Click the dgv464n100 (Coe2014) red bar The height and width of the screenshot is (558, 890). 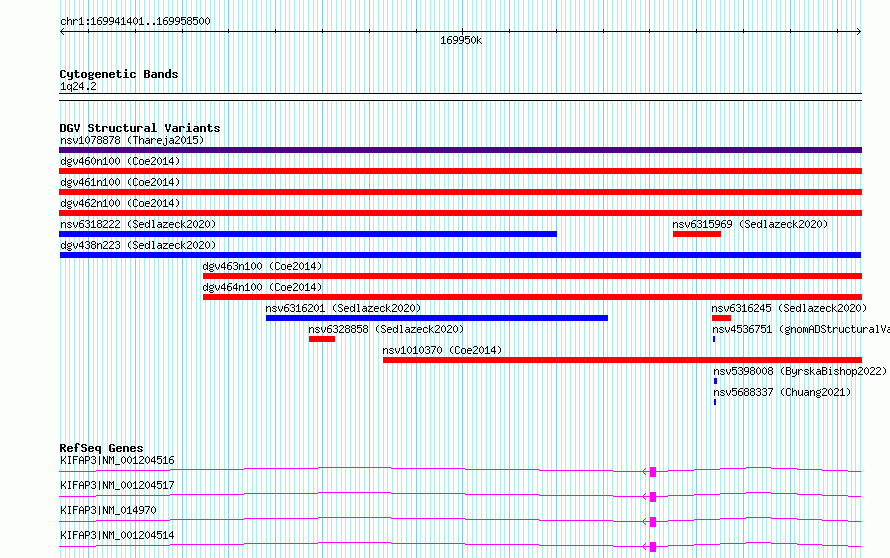[x=532, y=297]
